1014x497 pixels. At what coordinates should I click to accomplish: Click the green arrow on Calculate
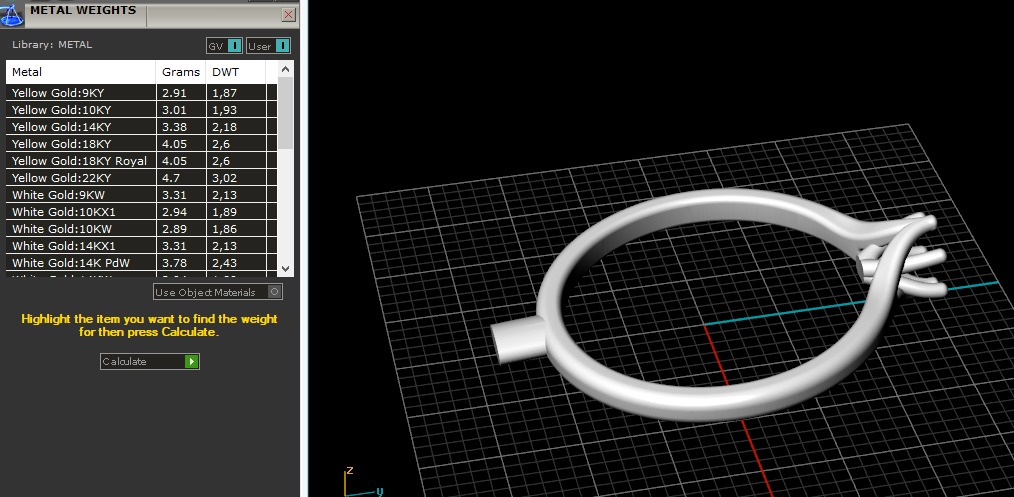point(191,361)
